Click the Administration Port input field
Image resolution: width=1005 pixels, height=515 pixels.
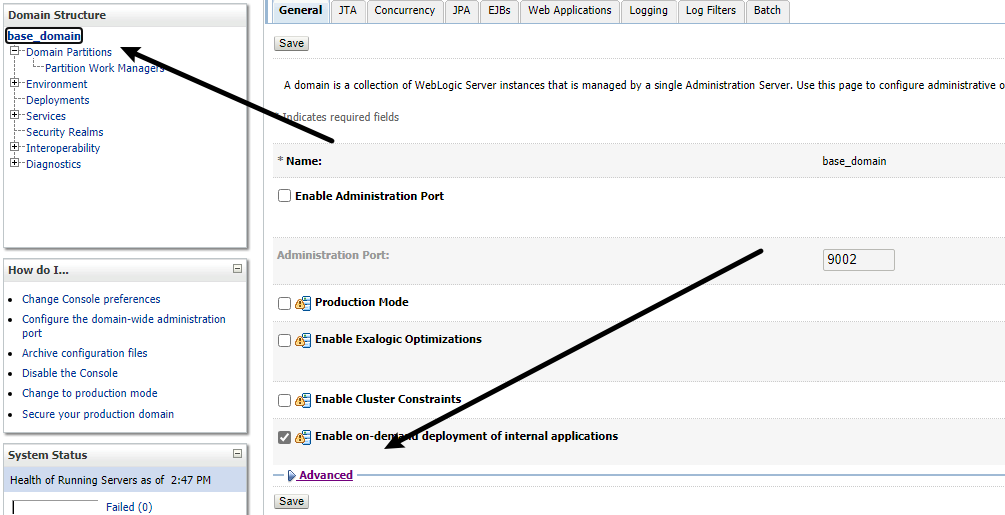click(x=858, y=260)
